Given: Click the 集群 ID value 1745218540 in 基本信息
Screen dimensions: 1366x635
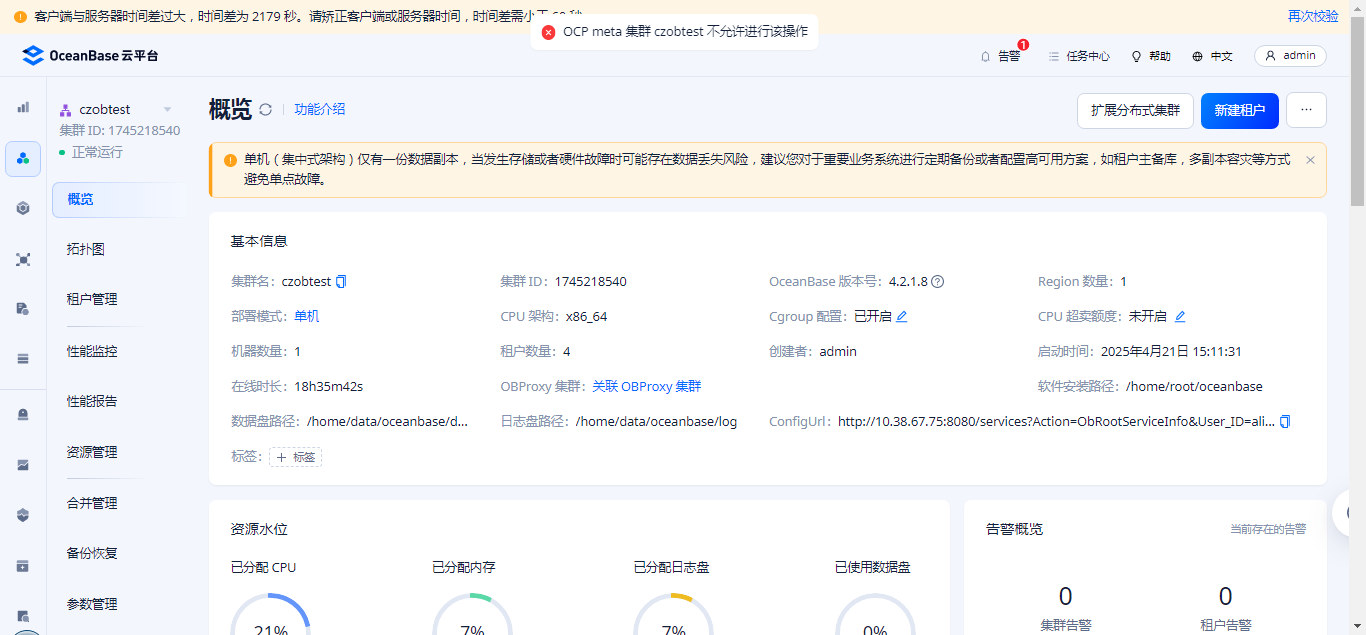Looking at the screenshot, I should [591, 282].
